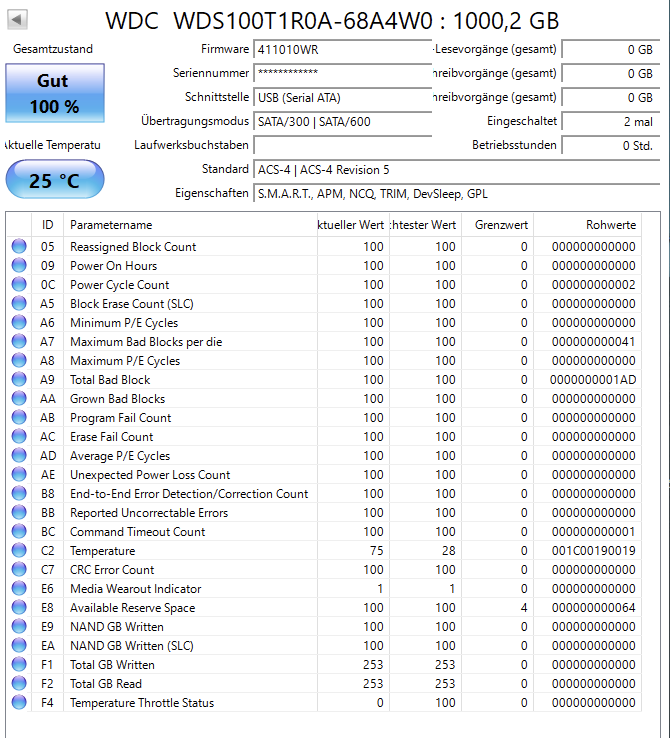This screenshot has height=738, width=670.
Task: Click status icon for Erase Fail Count
Action: (19, 436)
